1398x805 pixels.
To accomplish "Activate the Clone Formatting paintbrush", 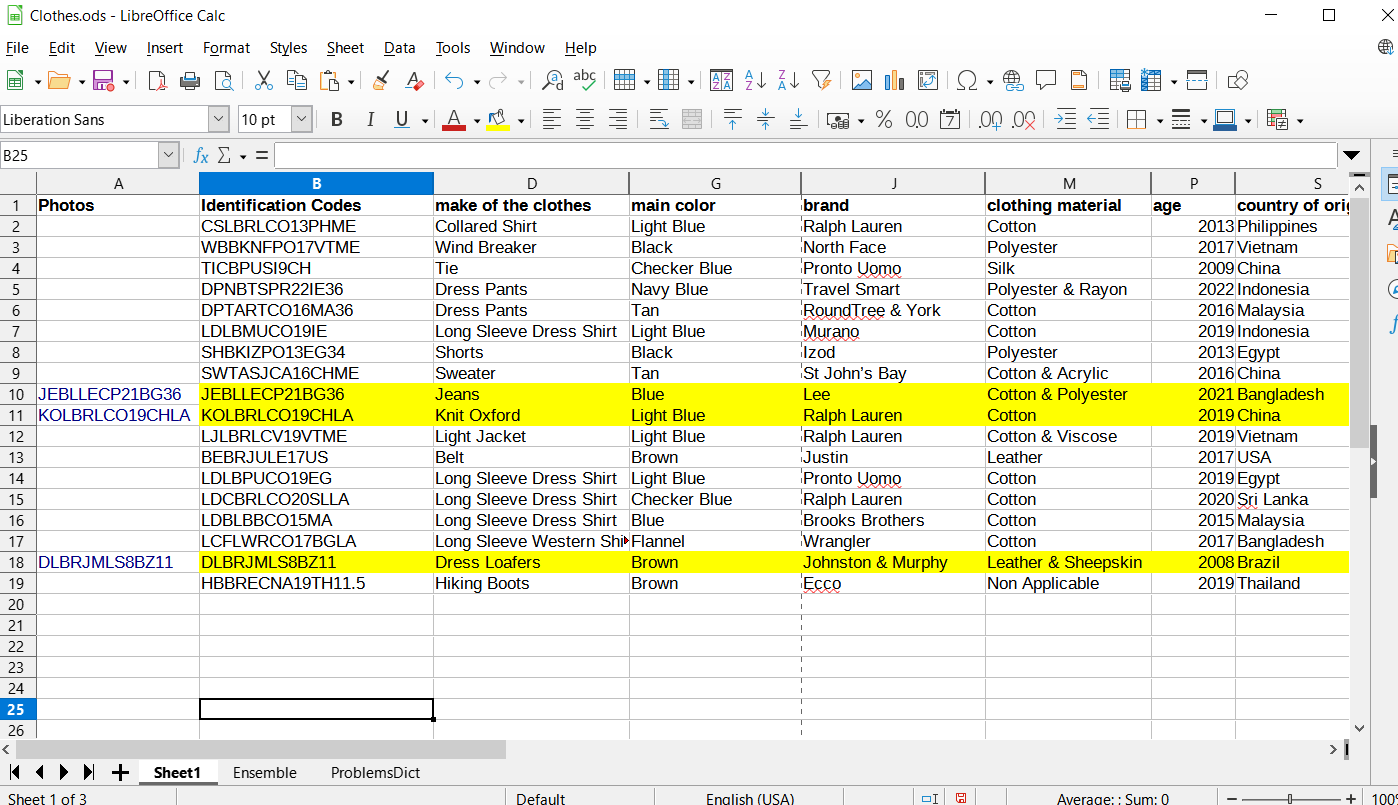I will (381, 81).
